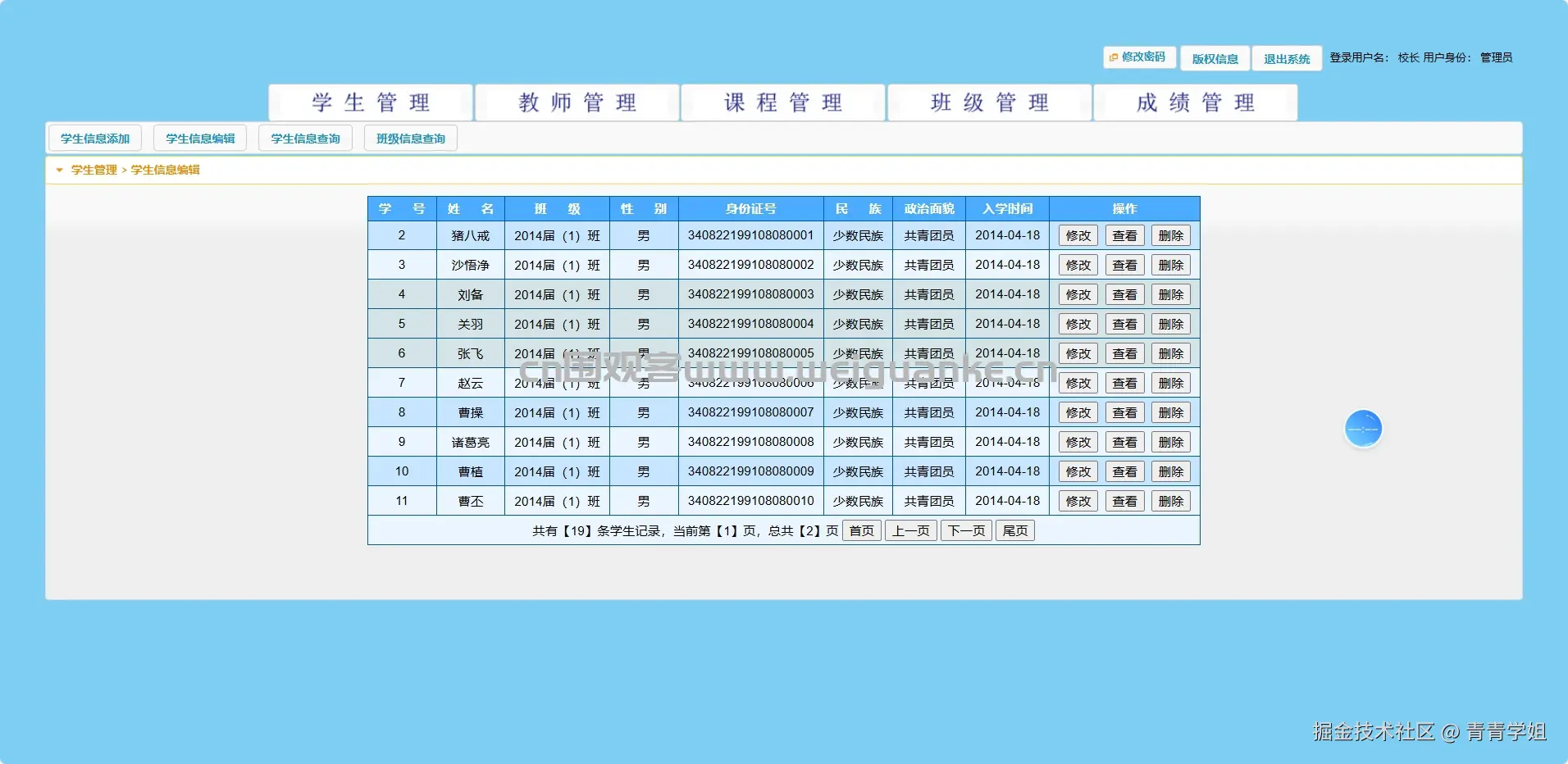This screenshot has height=764, width=1568.
Task: Click 删除 in 赵云 row
Action: 1171,384
